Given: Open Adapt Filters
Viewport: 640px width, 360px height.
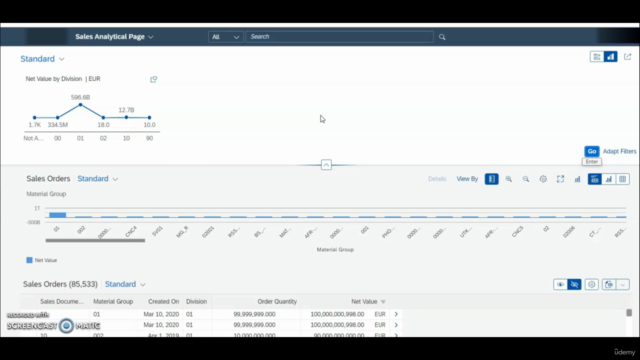Looking at the screenshot, I should [x=619, y=151].
